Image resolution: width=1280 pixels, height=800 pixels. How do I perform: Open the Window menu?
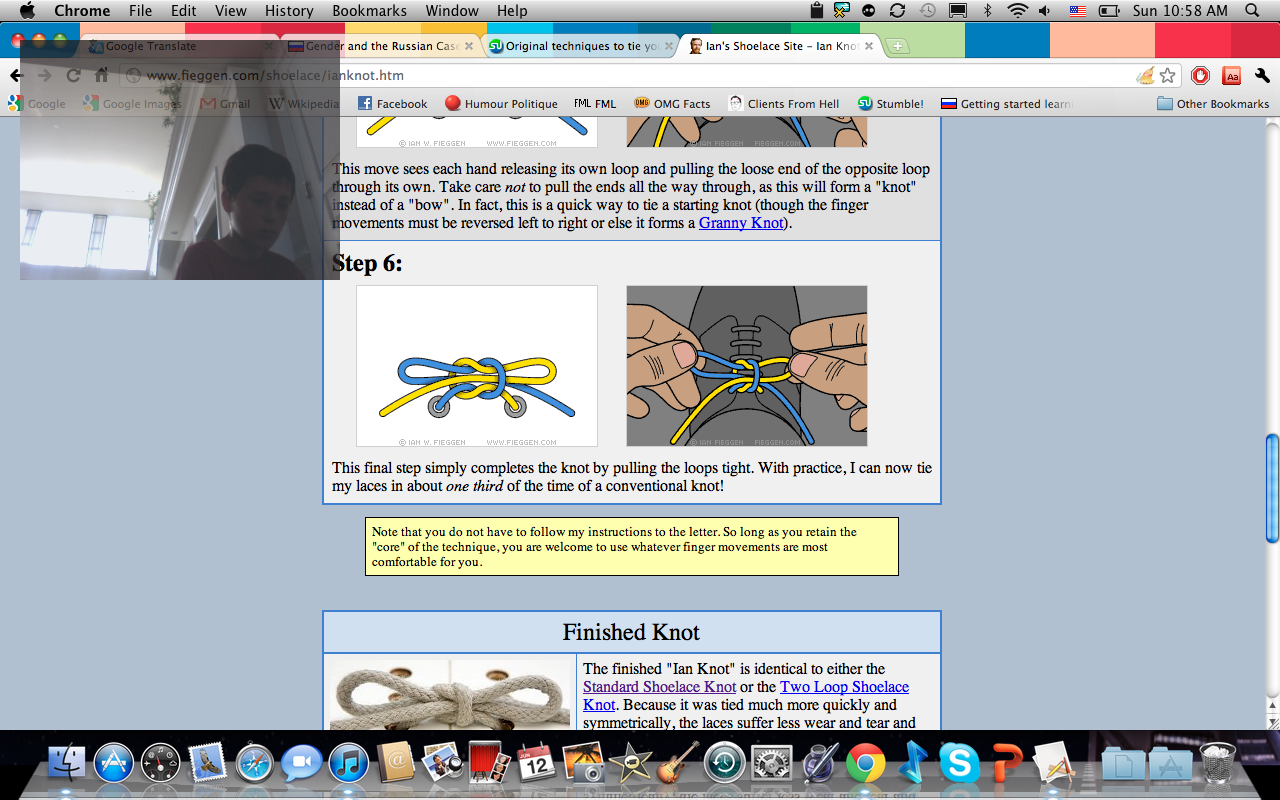tap(452, 11)
